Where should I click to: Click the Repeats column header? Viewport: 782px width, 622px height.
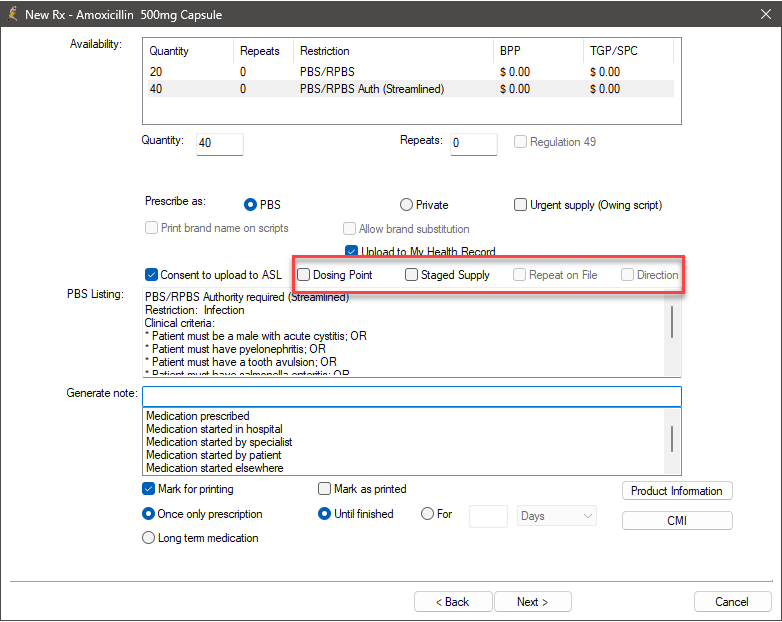click(x=259, y=51)
